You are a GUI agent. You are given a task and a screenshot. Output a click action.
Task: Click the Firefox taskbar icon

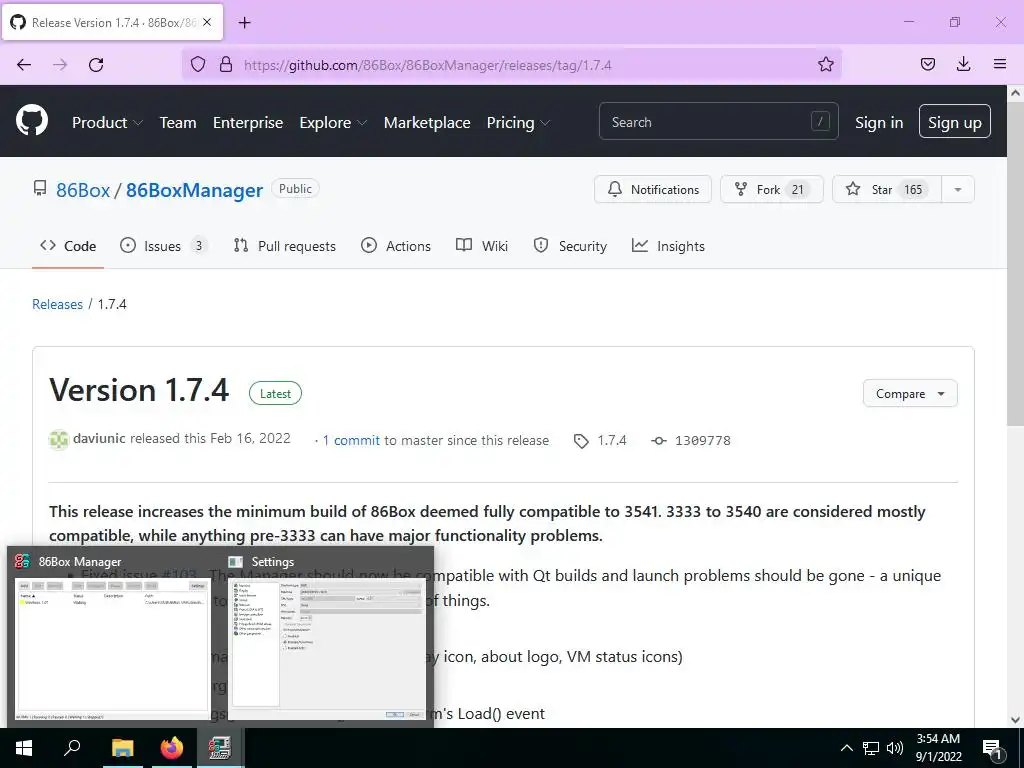(172, 748)
